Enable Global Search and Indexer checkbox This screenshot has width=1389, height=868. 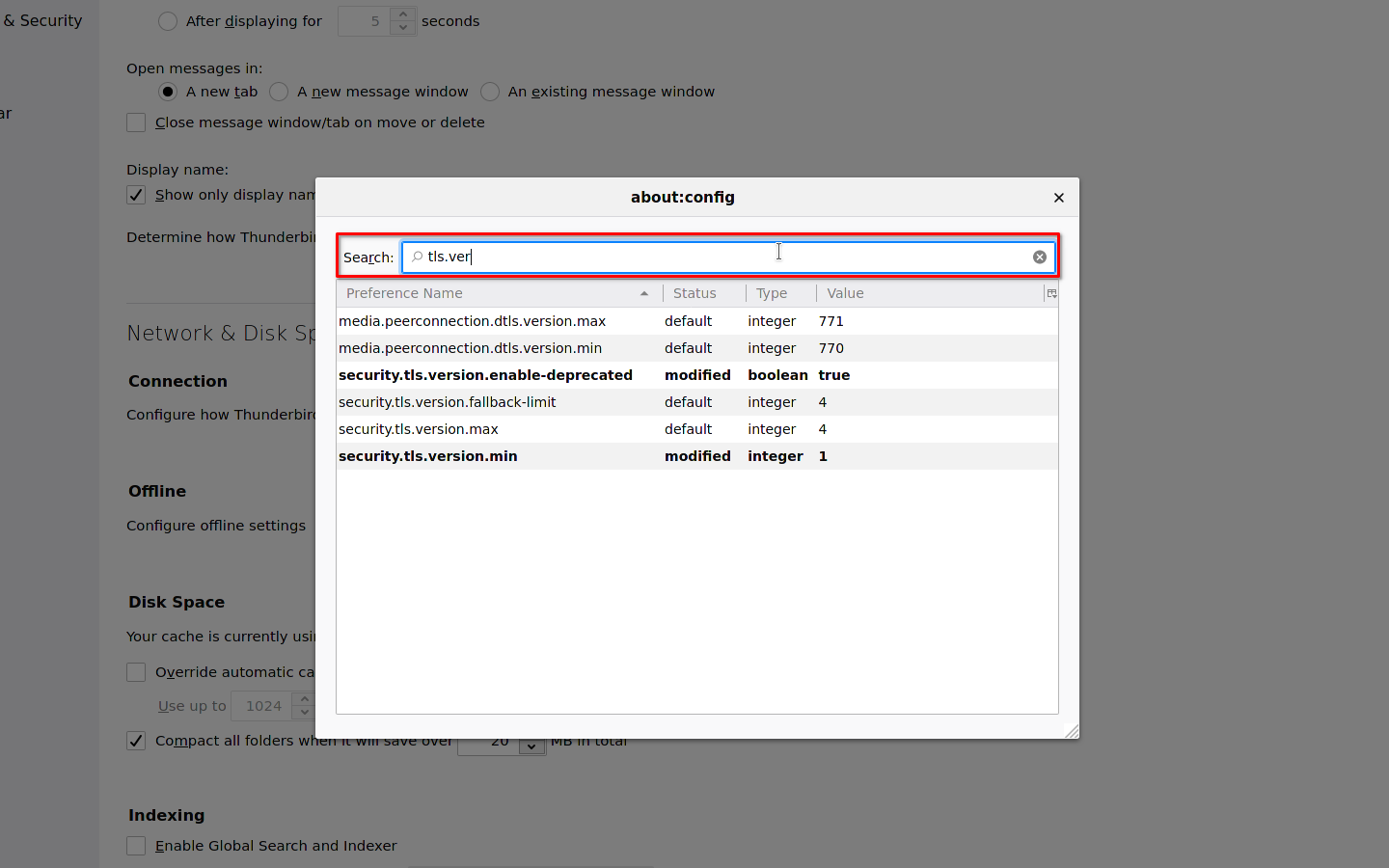point(136,846)
